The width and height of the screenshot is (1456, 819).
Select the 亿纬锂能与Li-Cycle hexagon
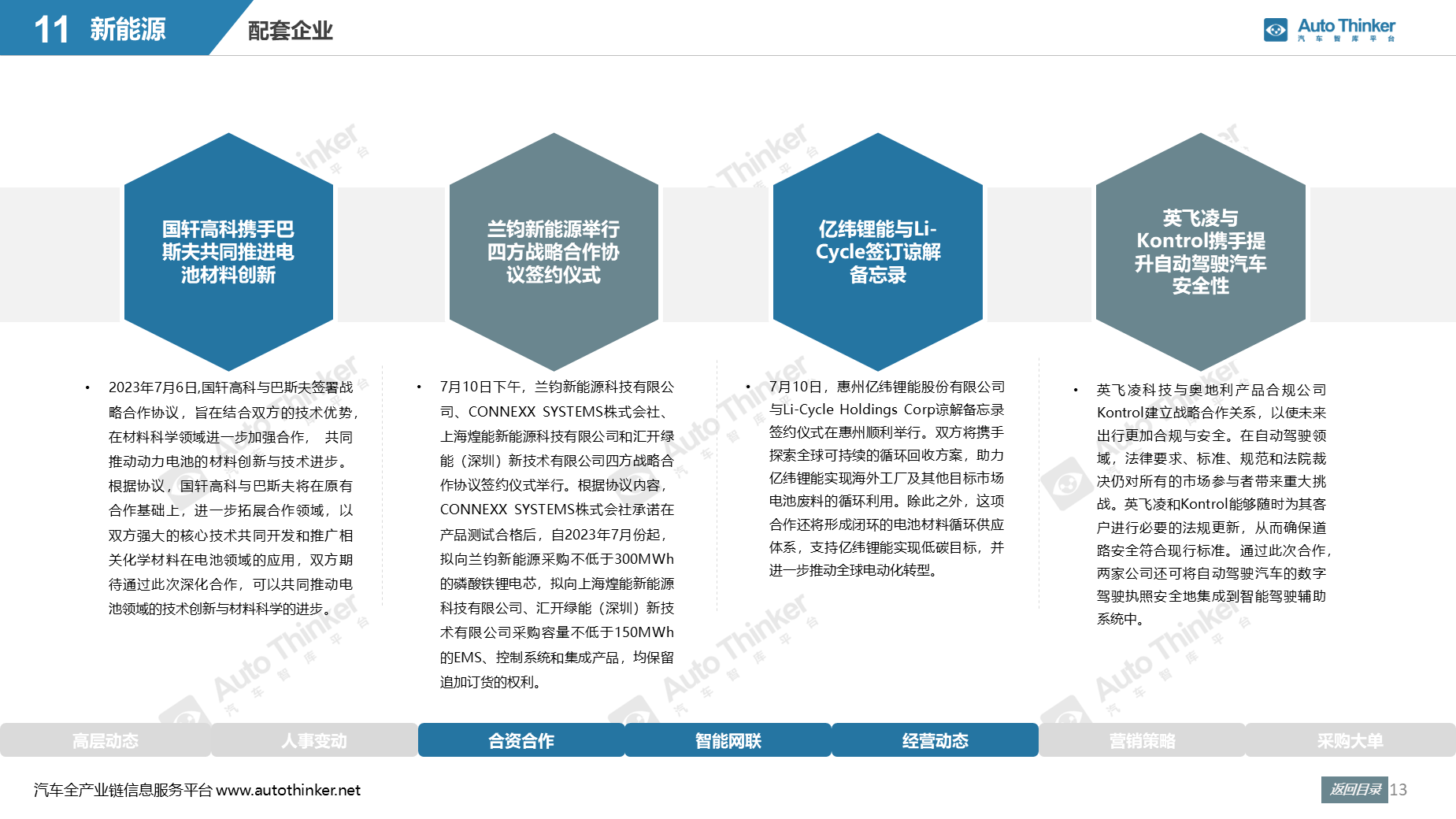coord(878,252)
